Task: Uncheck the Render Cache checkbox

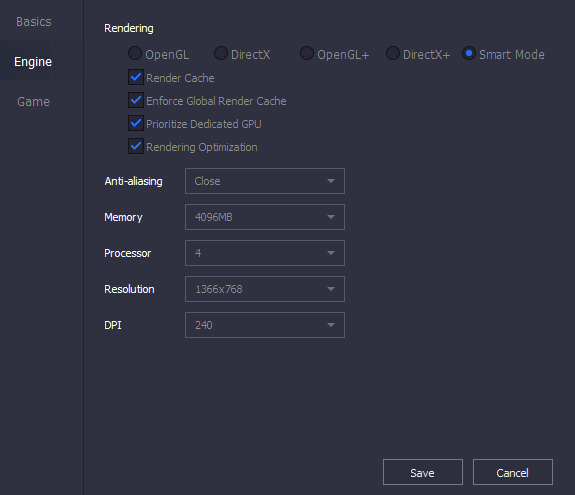Action: click(x=136, y=77)
